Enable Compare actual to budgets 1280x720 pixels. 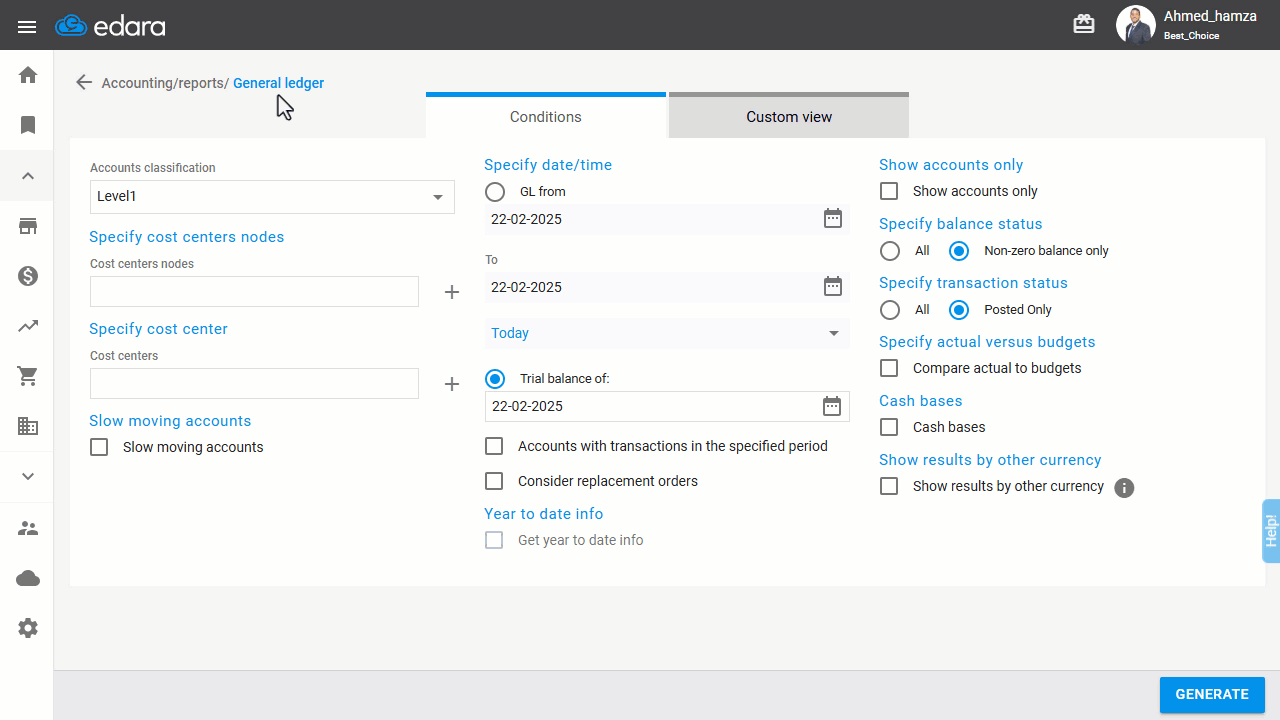click(x=889, y=368)
